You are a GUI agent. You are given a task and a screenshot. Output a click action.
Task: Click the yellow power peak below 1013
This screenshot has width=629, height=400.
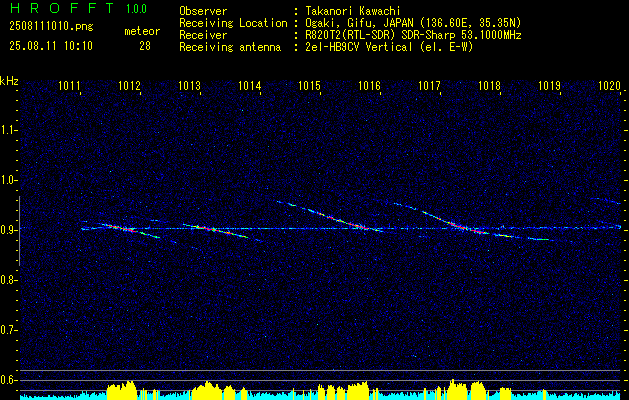[207, 391]
